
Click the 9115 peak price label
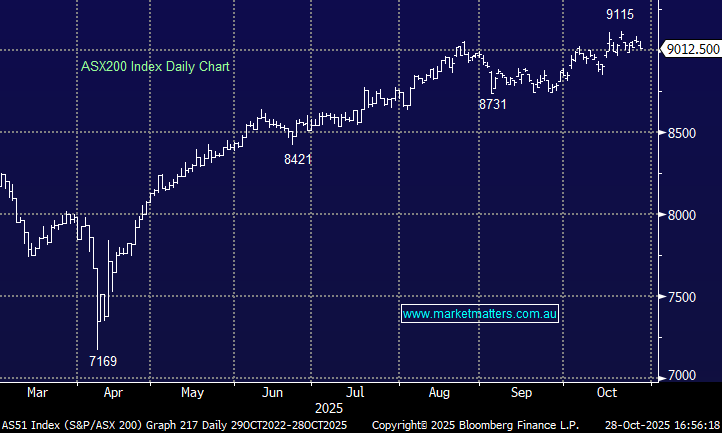coord(620,15)
